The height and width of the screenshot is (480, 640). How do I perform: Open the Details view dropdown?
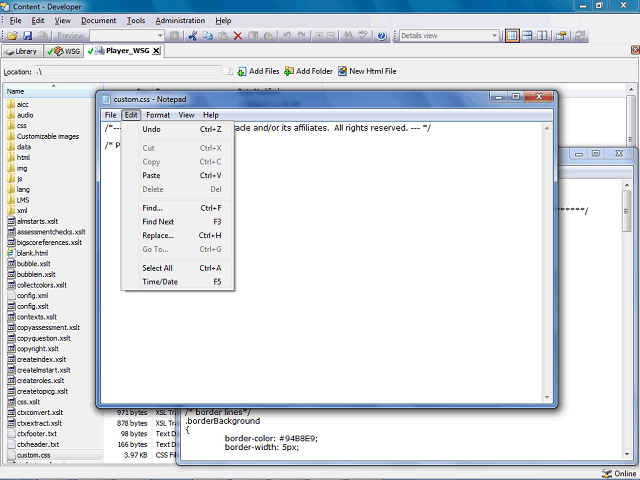pyautogui.click(x=494, y=36)
